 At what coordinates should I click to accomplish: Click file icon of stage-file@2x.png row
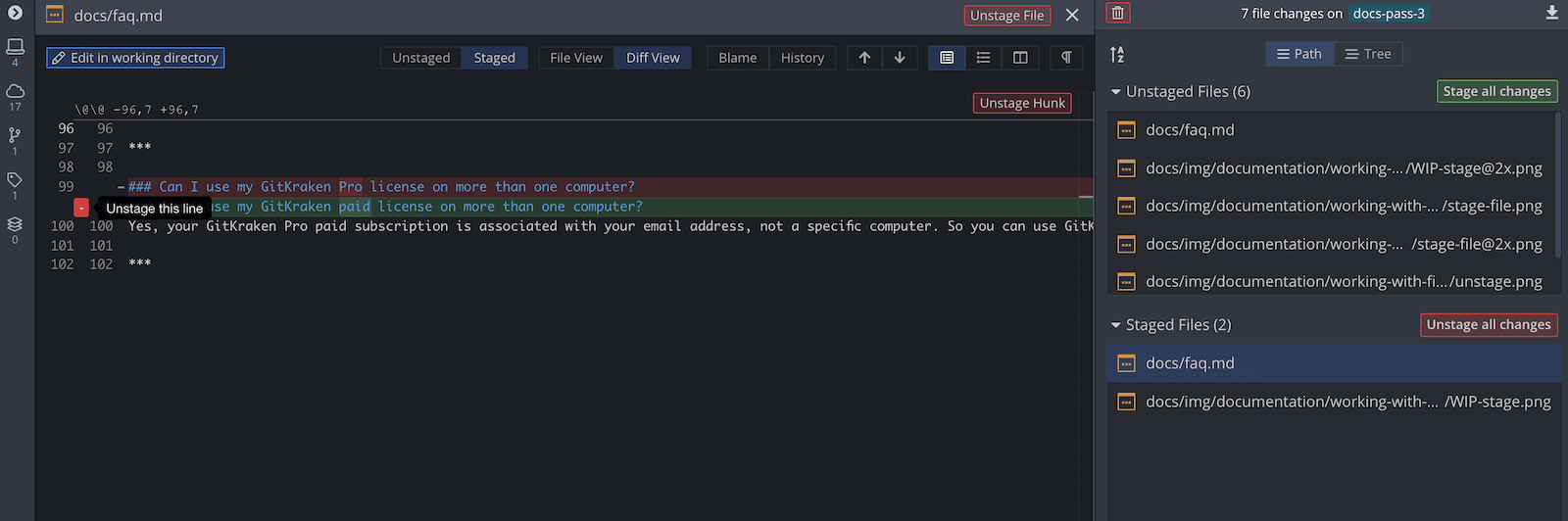point(1127,244)
